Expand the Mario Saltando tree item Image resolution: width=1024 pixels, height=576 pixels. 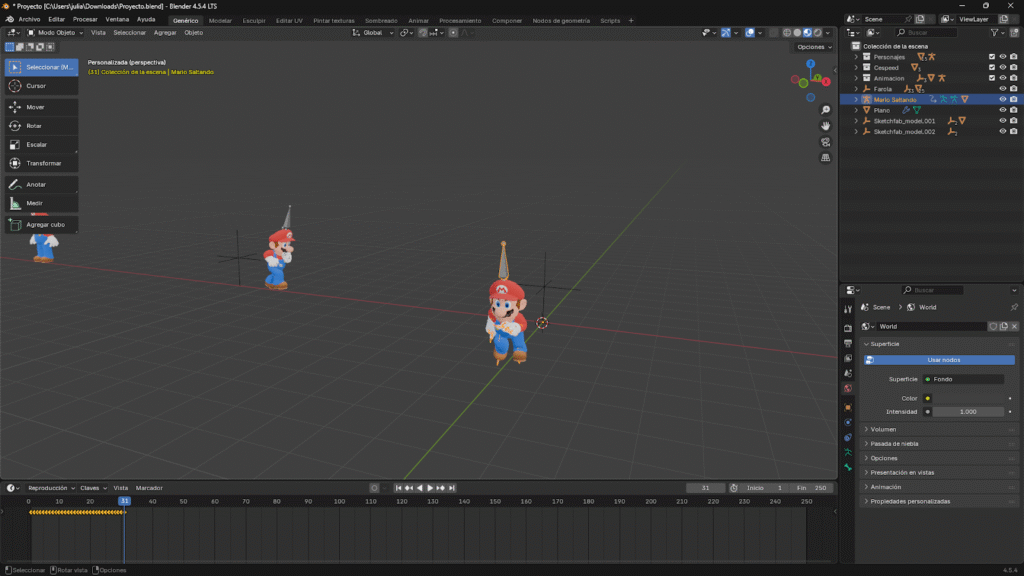point(856,100)
